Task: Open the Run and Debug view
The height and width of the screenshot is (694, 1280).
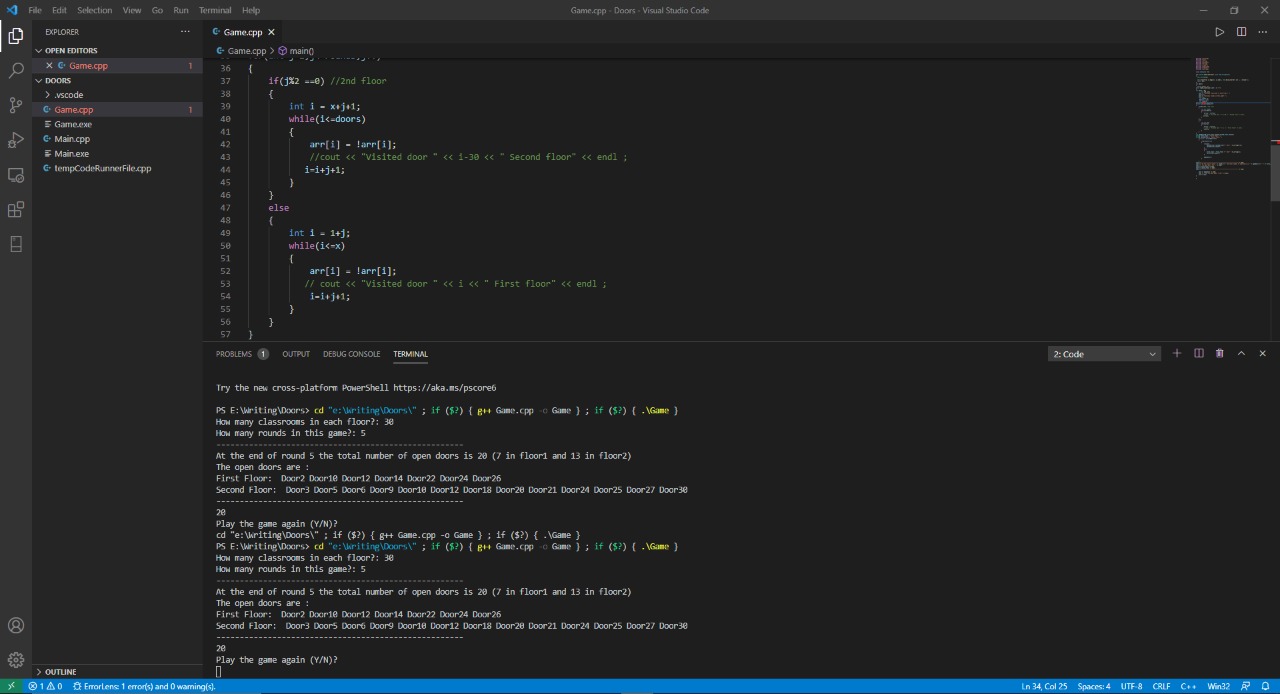Action: point(16,140)
